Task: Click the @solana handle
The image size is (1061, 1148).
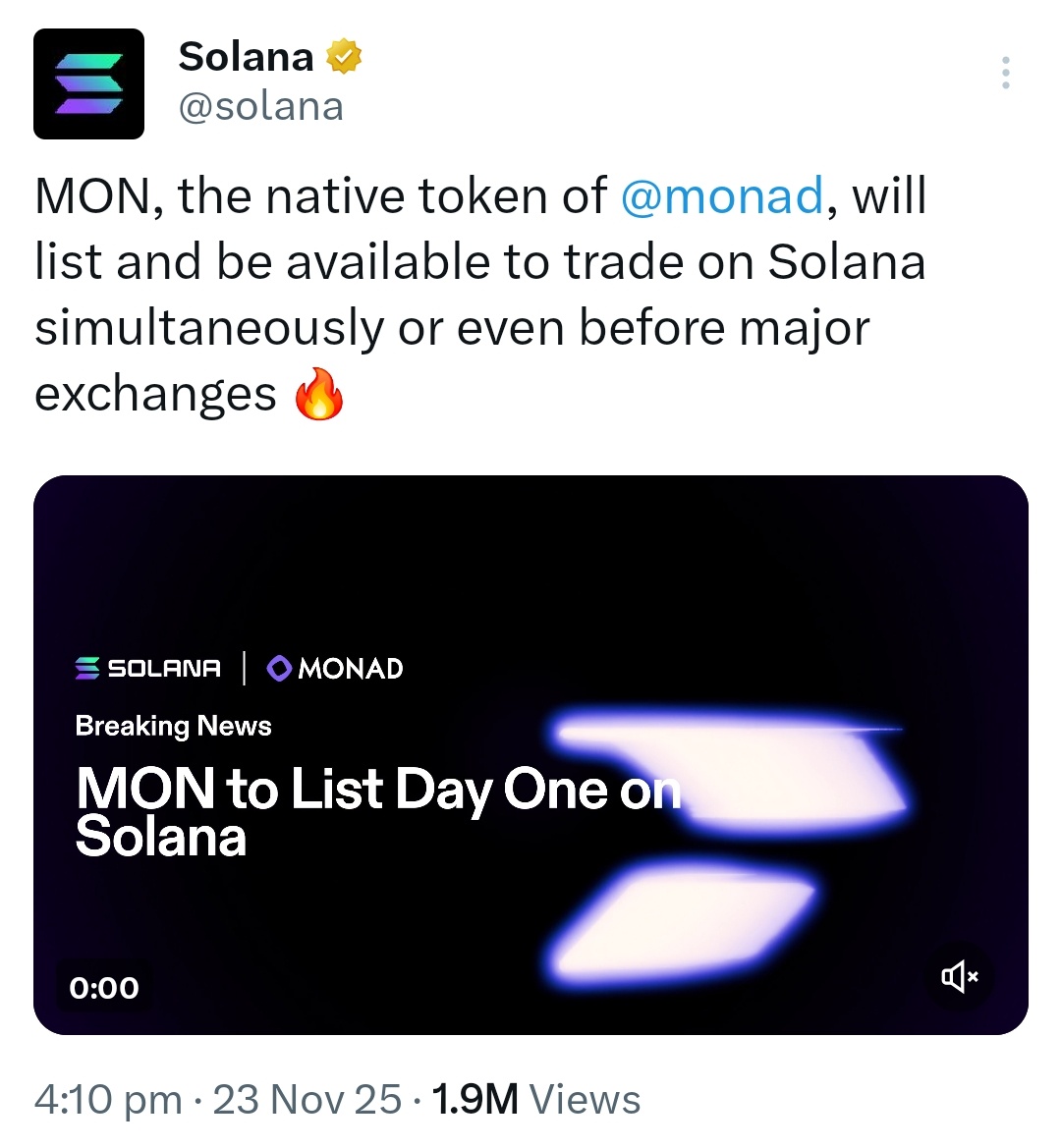Action: pyautogui.click(x=261, y=106)
